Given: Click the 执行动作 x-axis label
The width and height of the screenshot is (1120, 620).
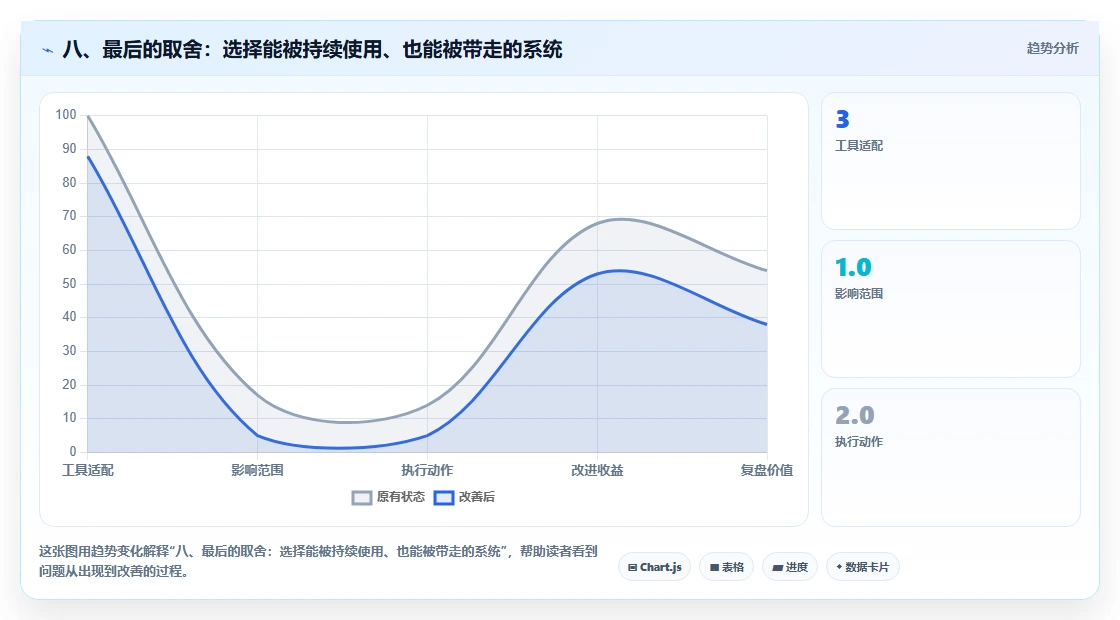Looking at the screenshot, I should (x=427, y=470).
